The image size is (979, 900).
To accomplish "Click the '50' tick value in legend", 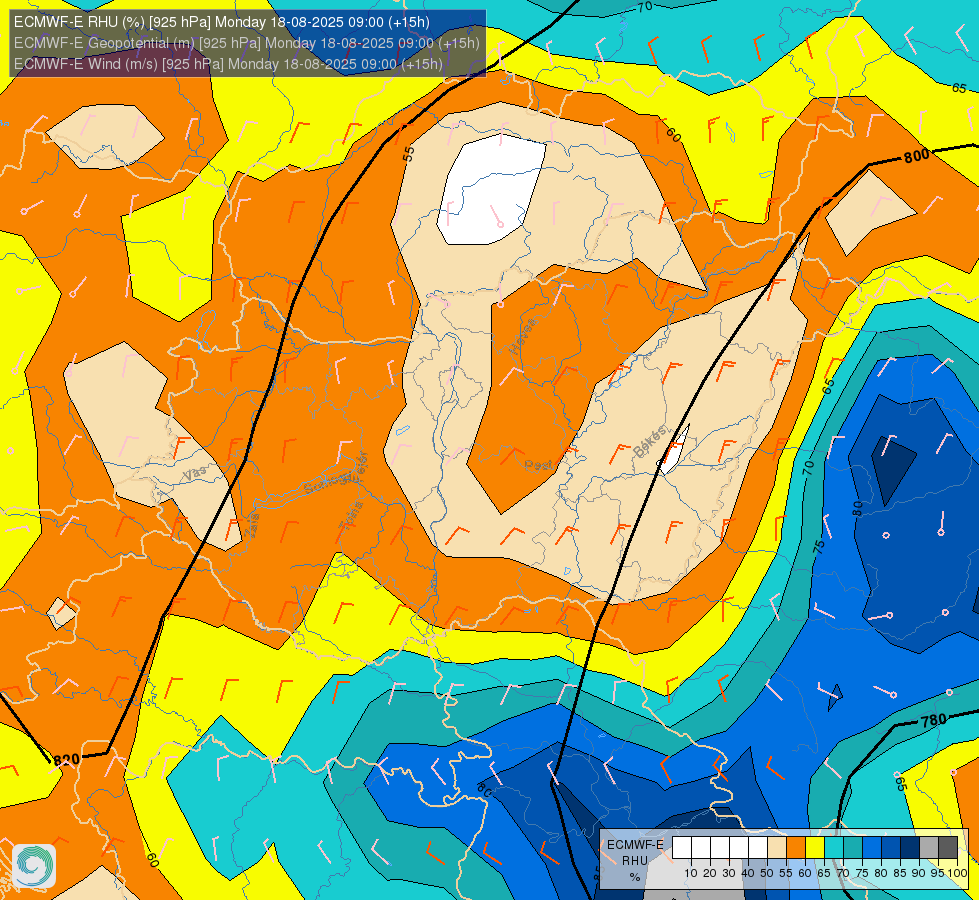I will click(767, 873).
